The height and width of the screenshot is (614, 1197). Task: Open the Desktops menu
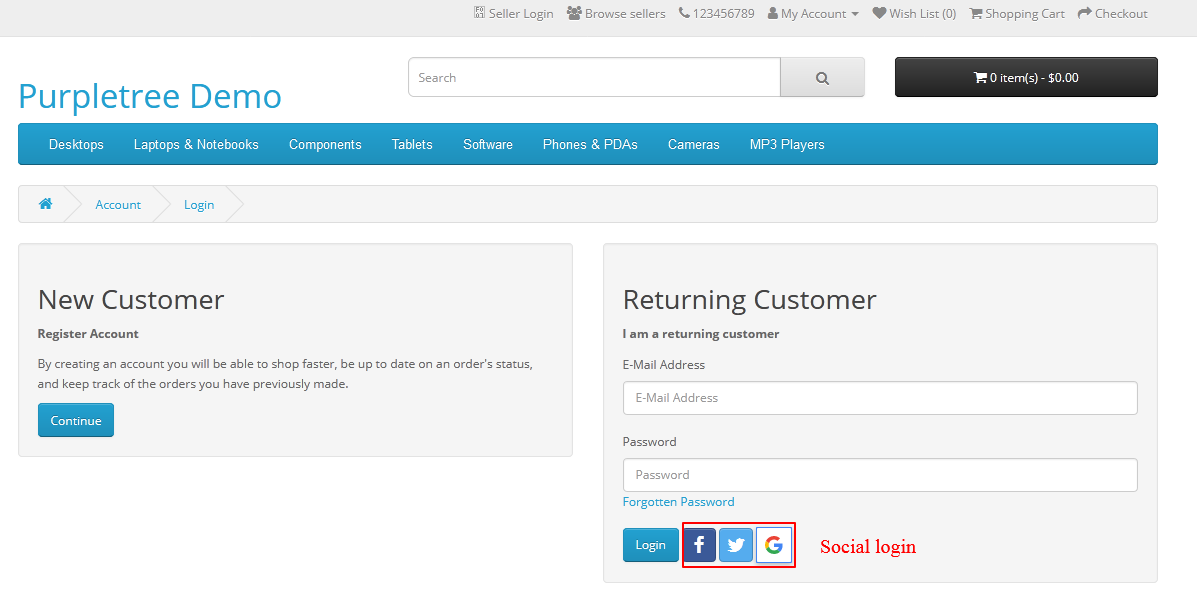76,144
